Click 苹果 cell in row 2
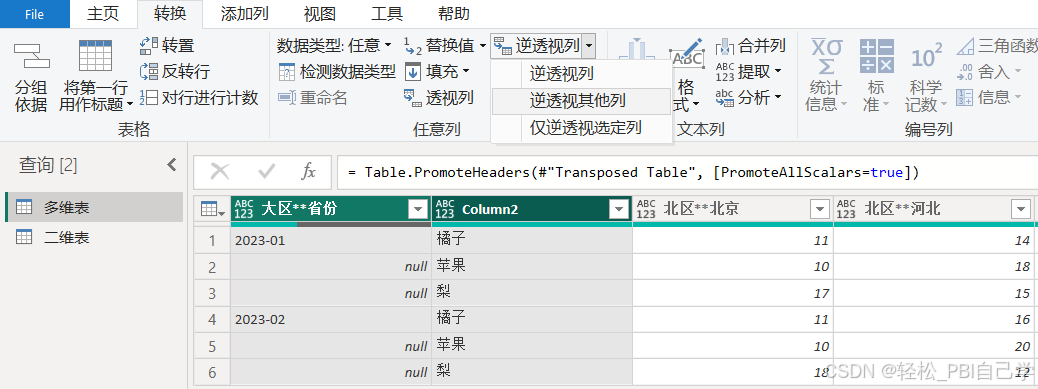1038x389 pixels. point(532,267)
